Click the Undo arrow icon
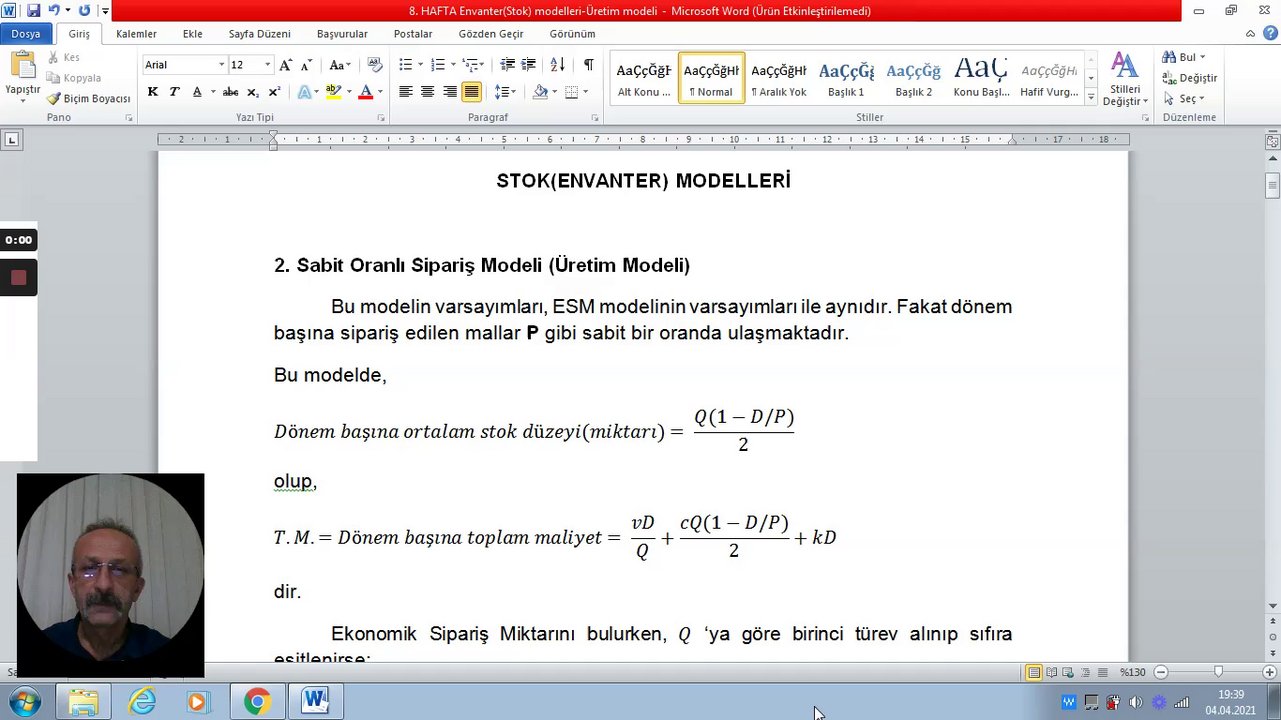This screenshot has height=720, width=1281. coord(53,11)
